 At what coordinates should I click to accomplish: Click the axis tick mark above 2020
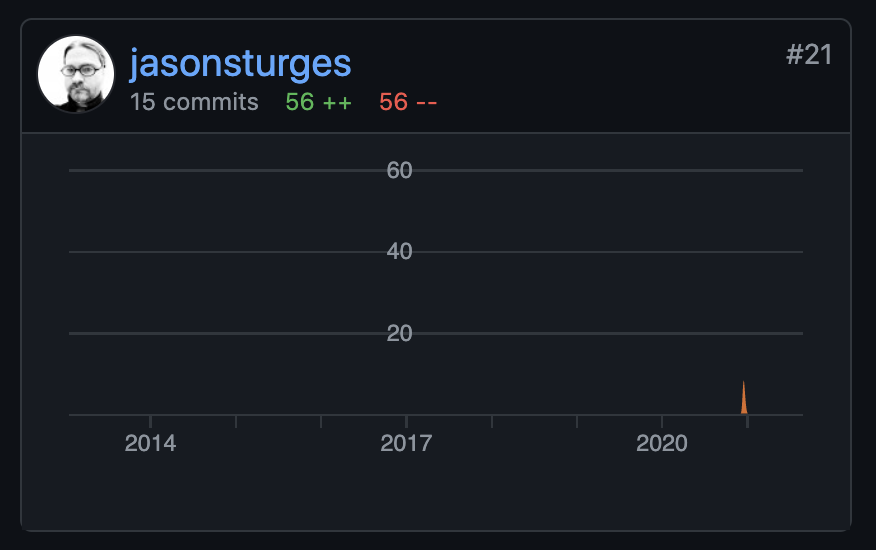(661, 421)
